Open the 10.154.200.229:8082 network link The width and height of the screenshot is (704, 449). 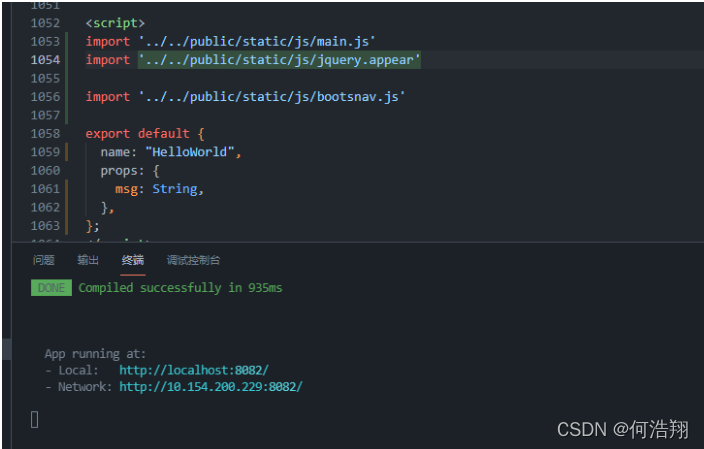211,387
